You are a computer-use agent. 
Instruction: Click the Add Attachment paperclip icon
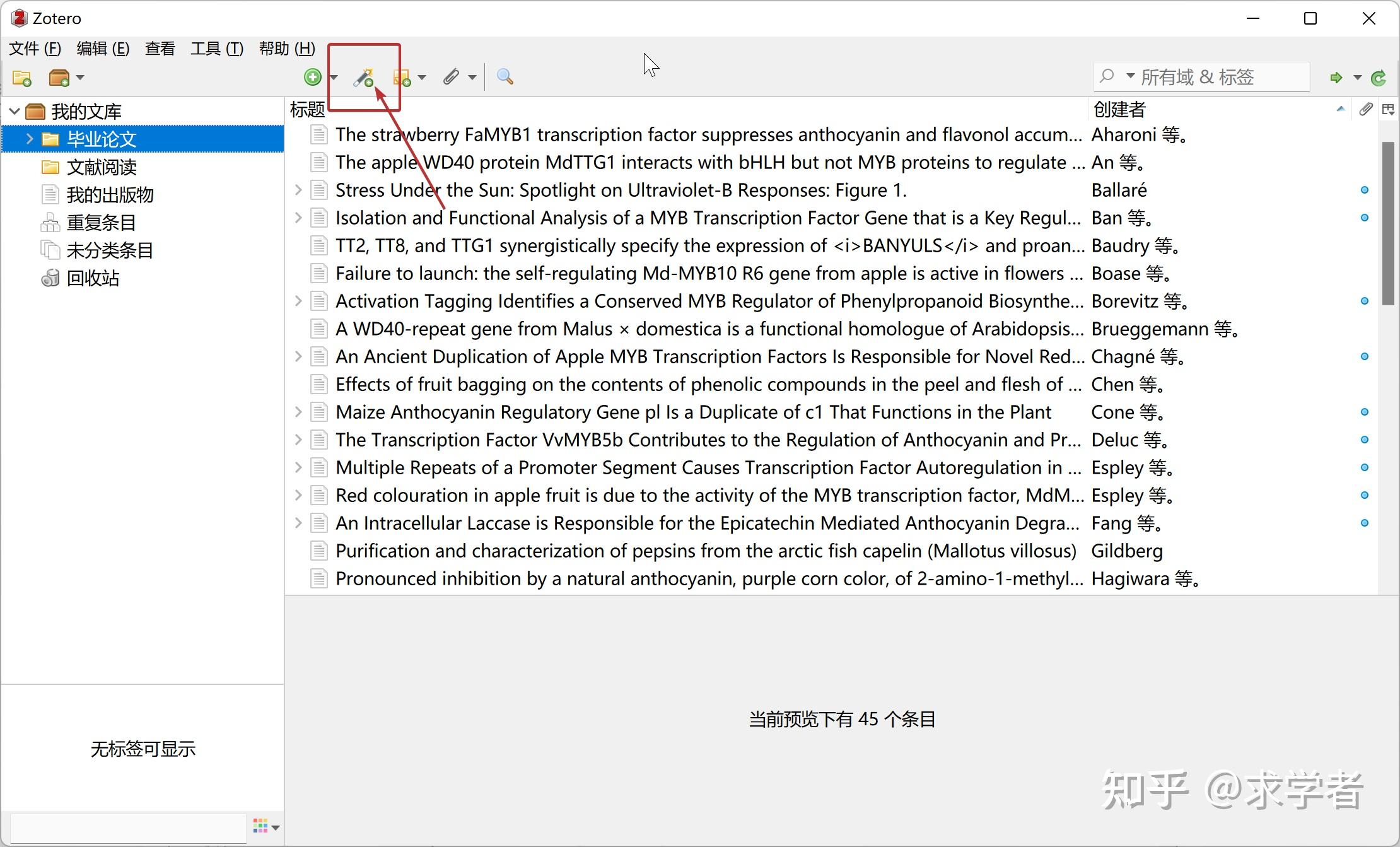pyautogui.click(x=450, y=77)
